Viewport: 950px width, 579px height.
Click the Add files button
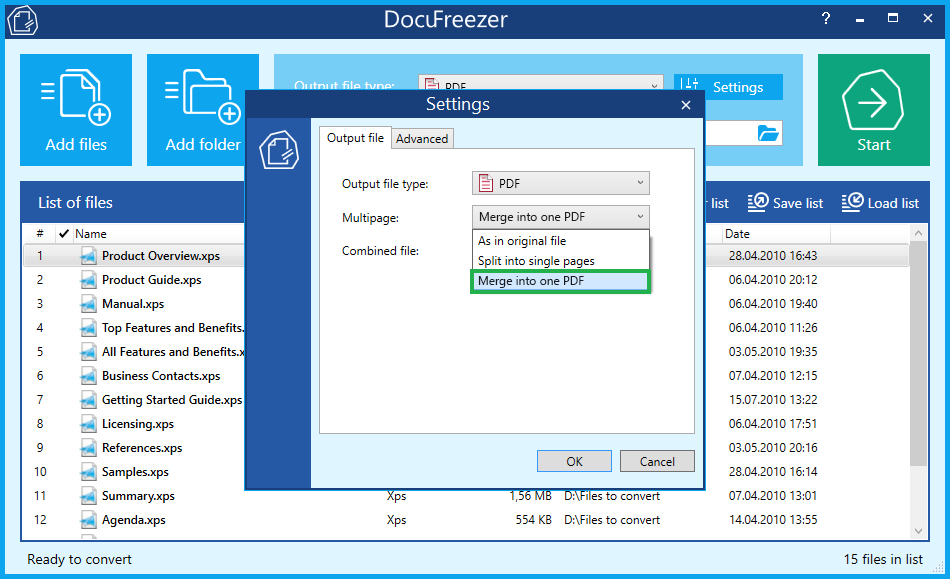76,110
